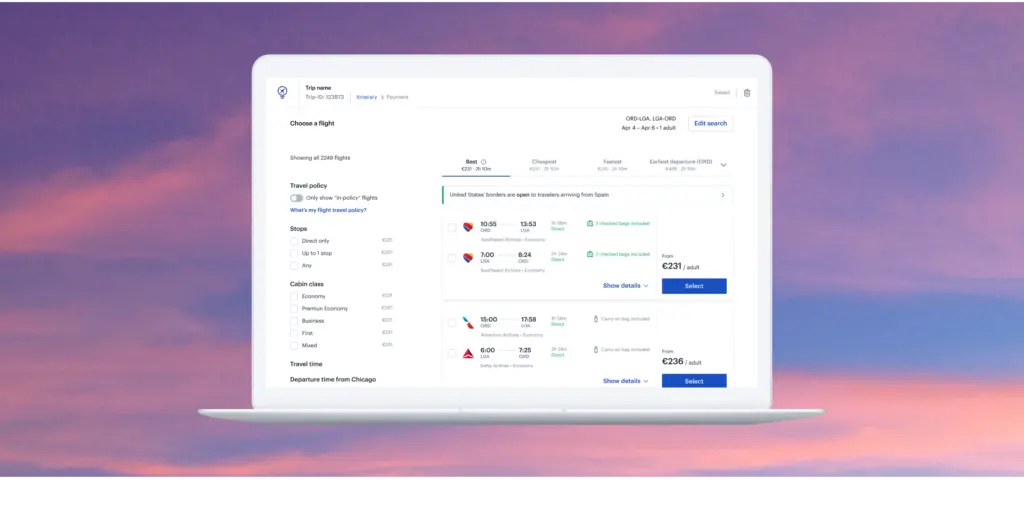Image resolution: width=1024 pixels, height=521 pixels.
Task: Click the ORD-LGA, LGA-ORD route summary
Action: click(x=650, y=119)
